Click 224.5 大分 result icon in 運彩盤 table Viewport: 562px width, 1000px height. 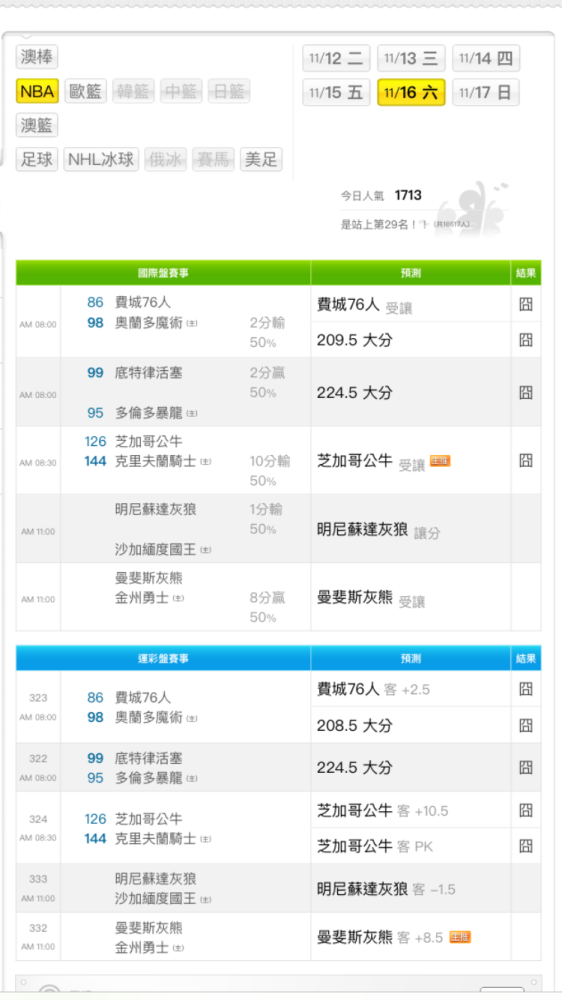click(x=526, y=767)
